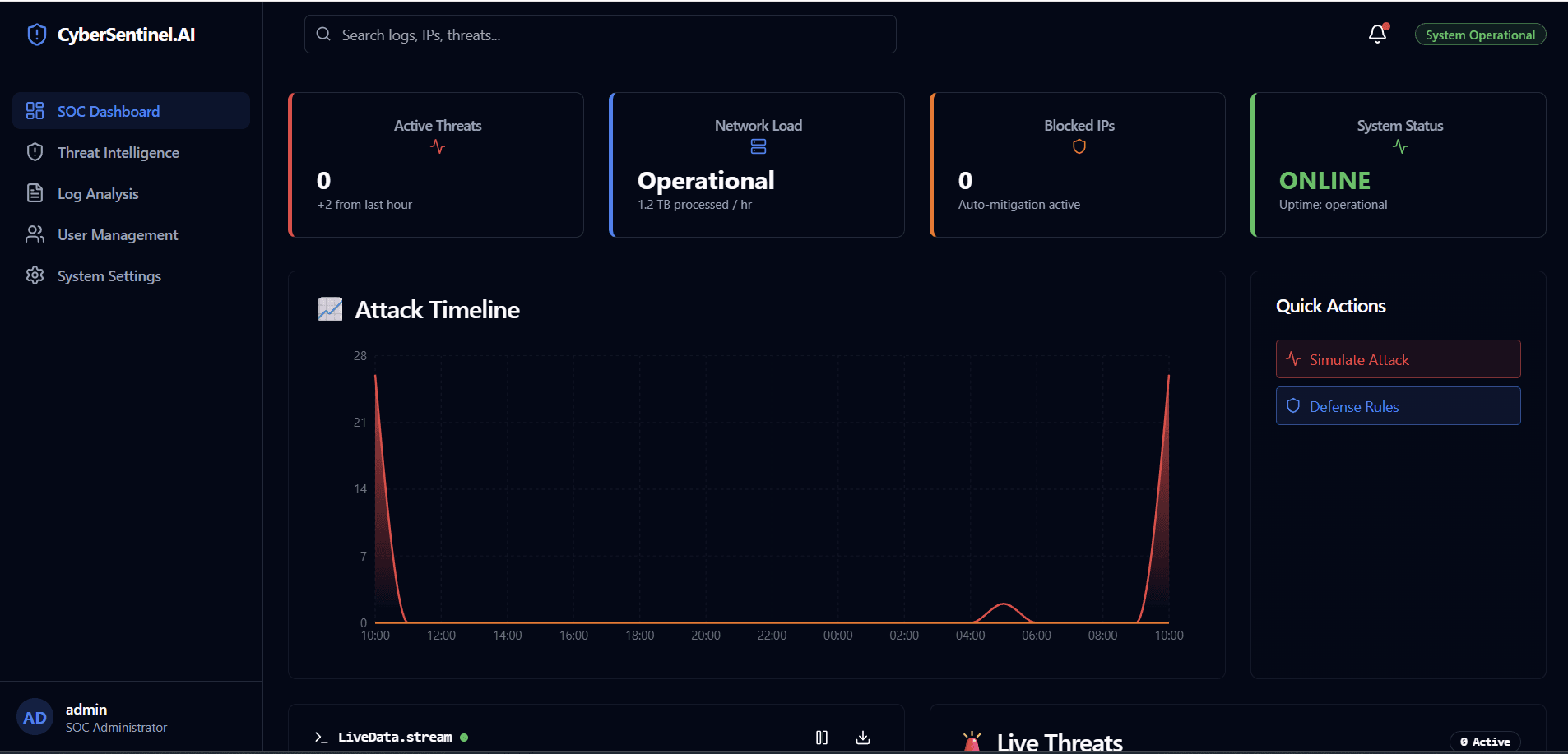This screenshot has width=1568, height=754.
Task: Click the User Management people icon
Action: (35, 234)
